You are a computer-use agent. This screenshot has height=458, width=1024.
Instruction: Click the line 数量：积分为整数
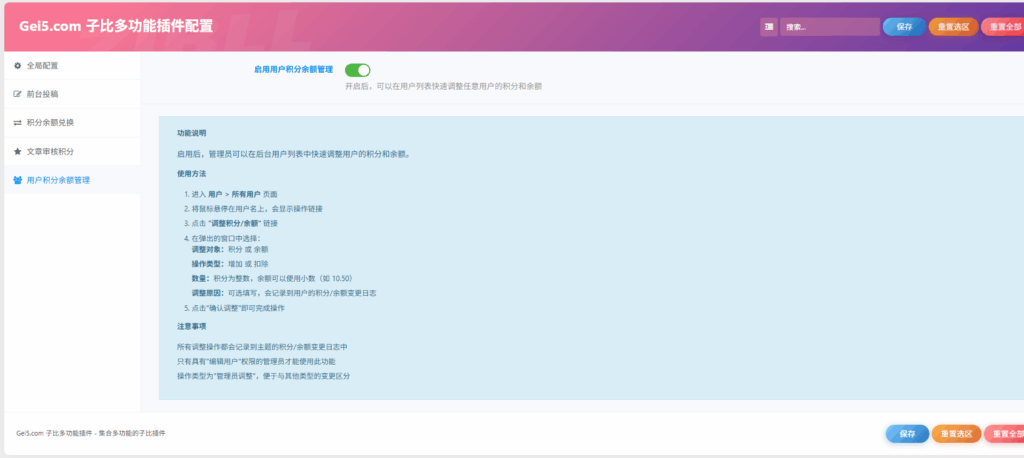pos(272,278)
